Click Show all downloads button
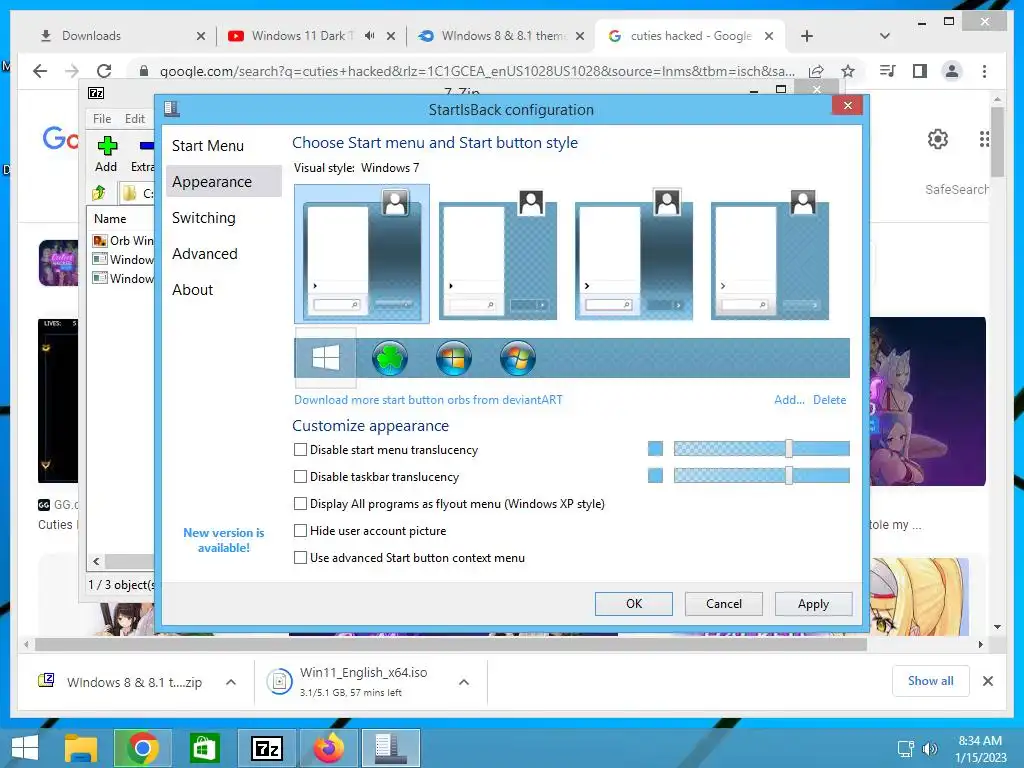This screenshot has height=768, width=1024. tap(931, 681)
